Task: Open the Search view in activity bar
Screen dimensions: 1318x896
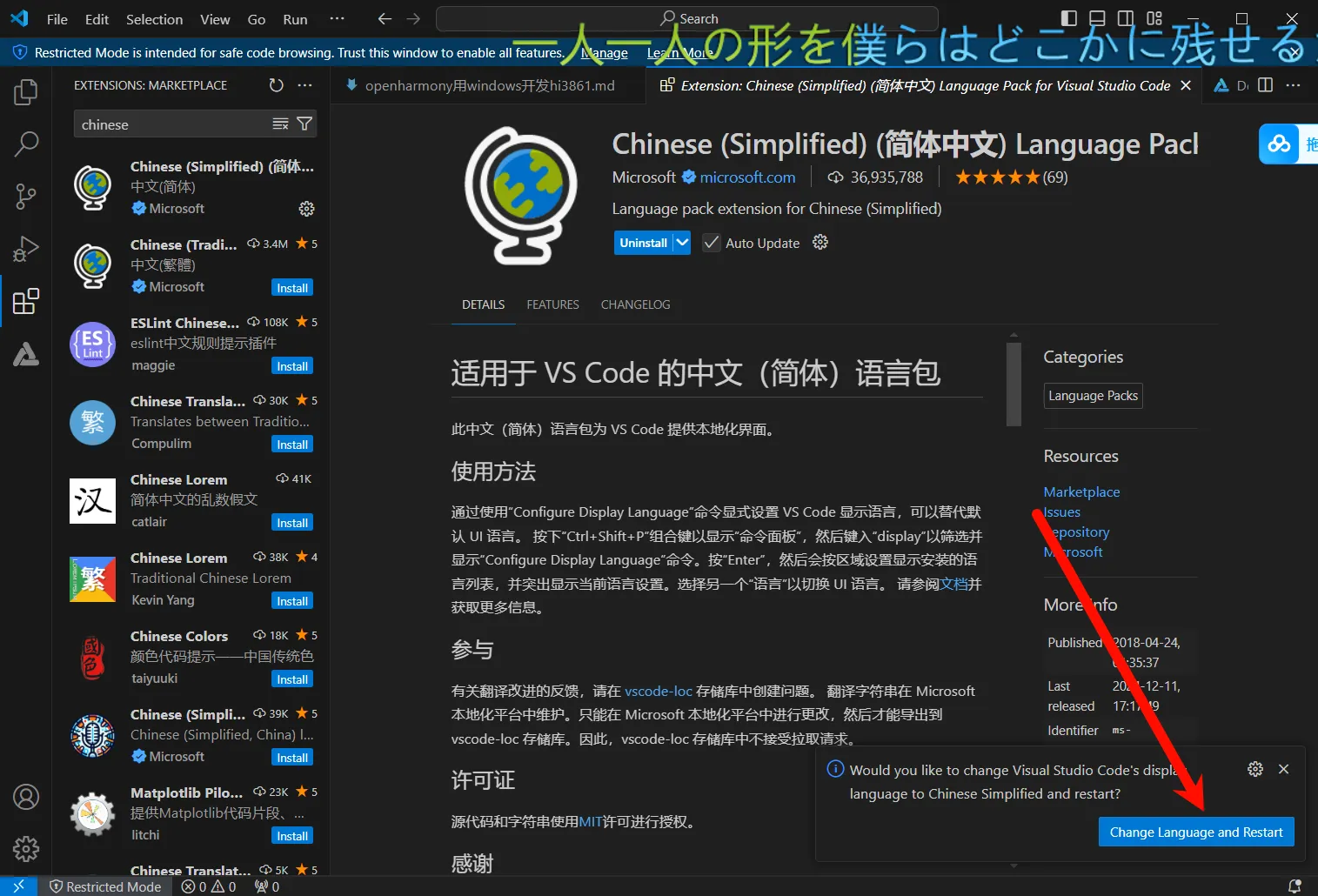Action: click(x=26, y=144)
